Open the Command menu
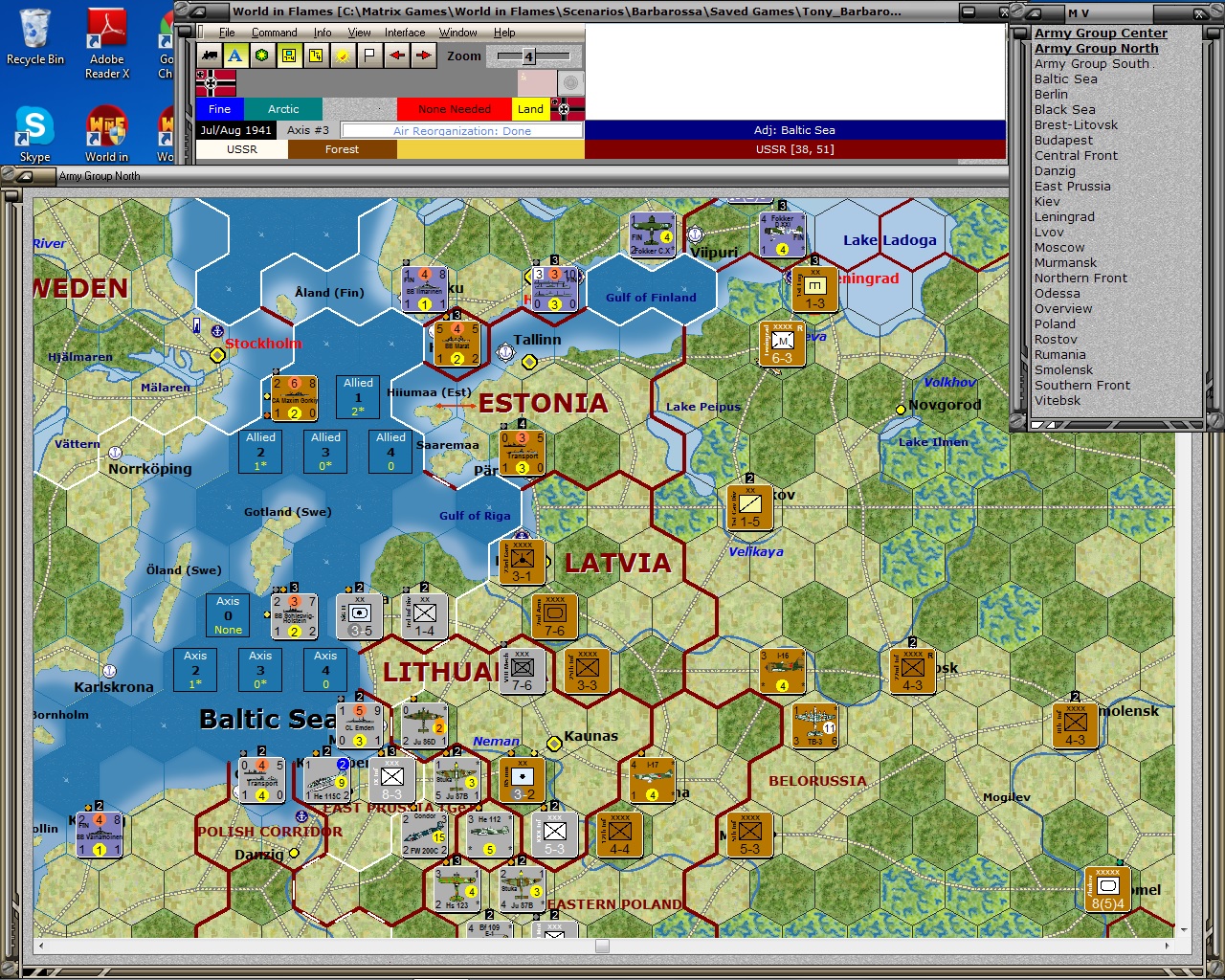The width and height of the screenshot is (1225, 980). pyautogui.click(x=275, y=33)
